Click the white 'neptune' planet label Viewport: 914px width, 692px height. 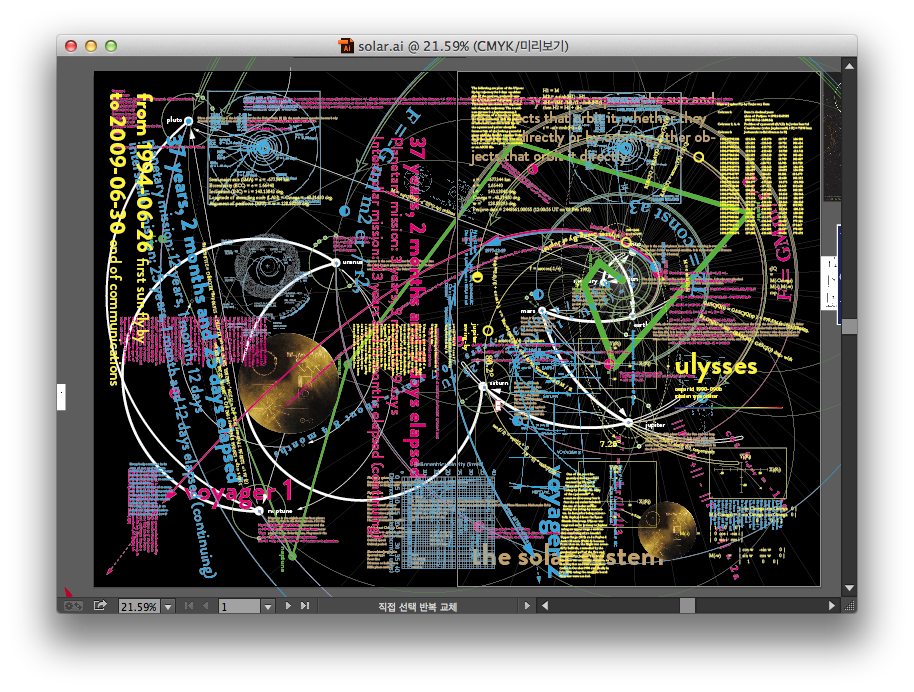coord(280,511)
